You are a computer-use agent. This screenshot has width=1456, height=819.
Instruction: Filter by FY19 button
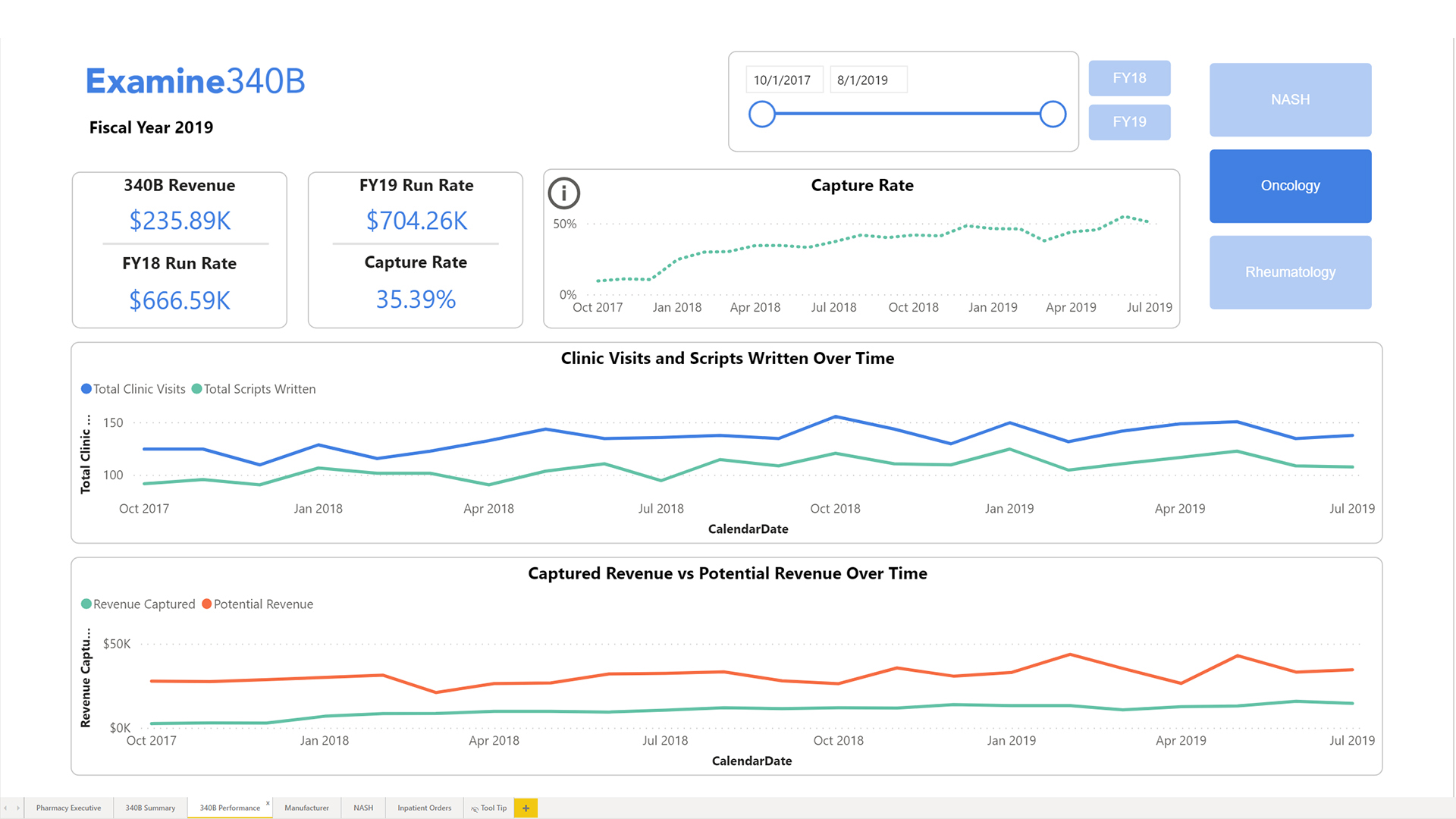(x=1129, y=122)
